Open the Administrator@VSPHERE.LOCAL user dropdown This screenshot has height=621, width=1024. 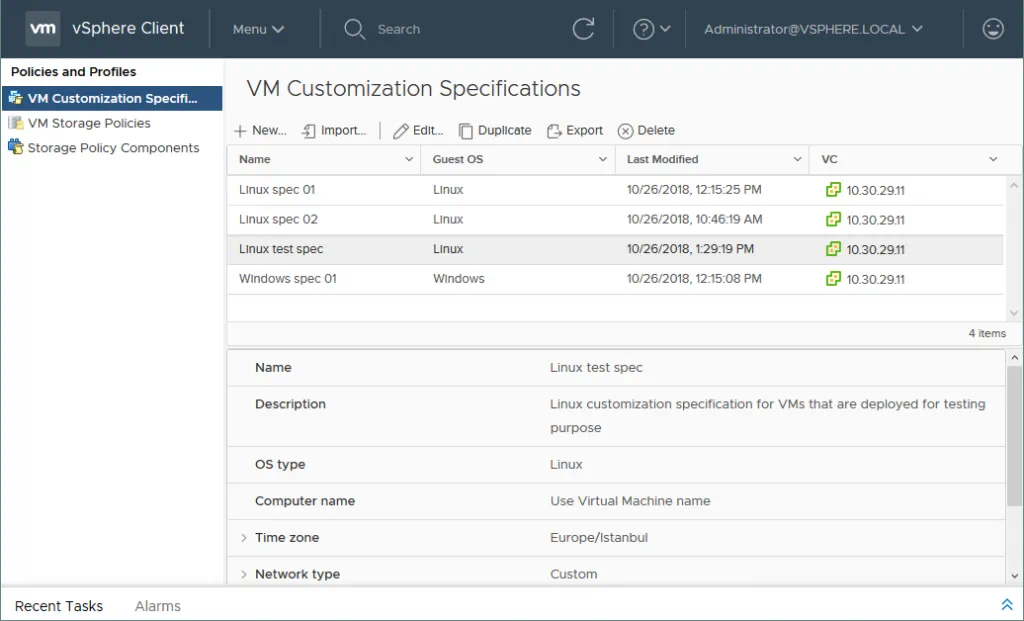(x=813, y=29)
